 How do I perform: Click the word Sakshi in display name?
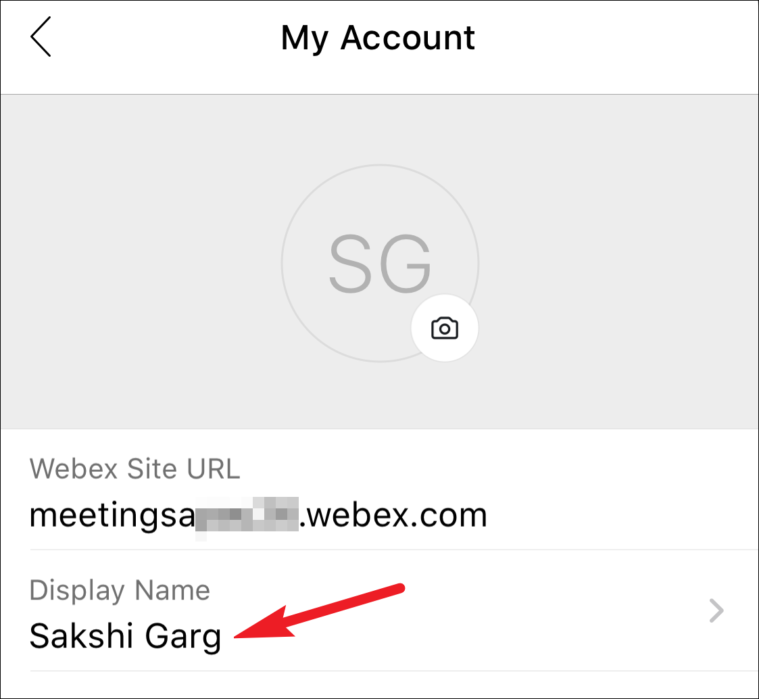pos(81,635)
